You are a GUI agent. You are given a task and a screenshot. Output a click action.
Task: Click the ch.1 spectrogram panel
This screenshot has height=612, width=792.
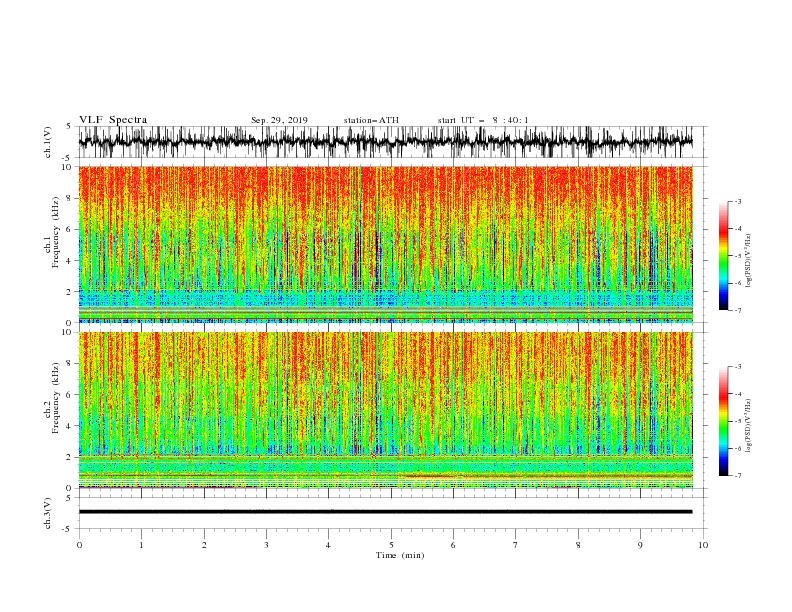(x=385, y=244)
